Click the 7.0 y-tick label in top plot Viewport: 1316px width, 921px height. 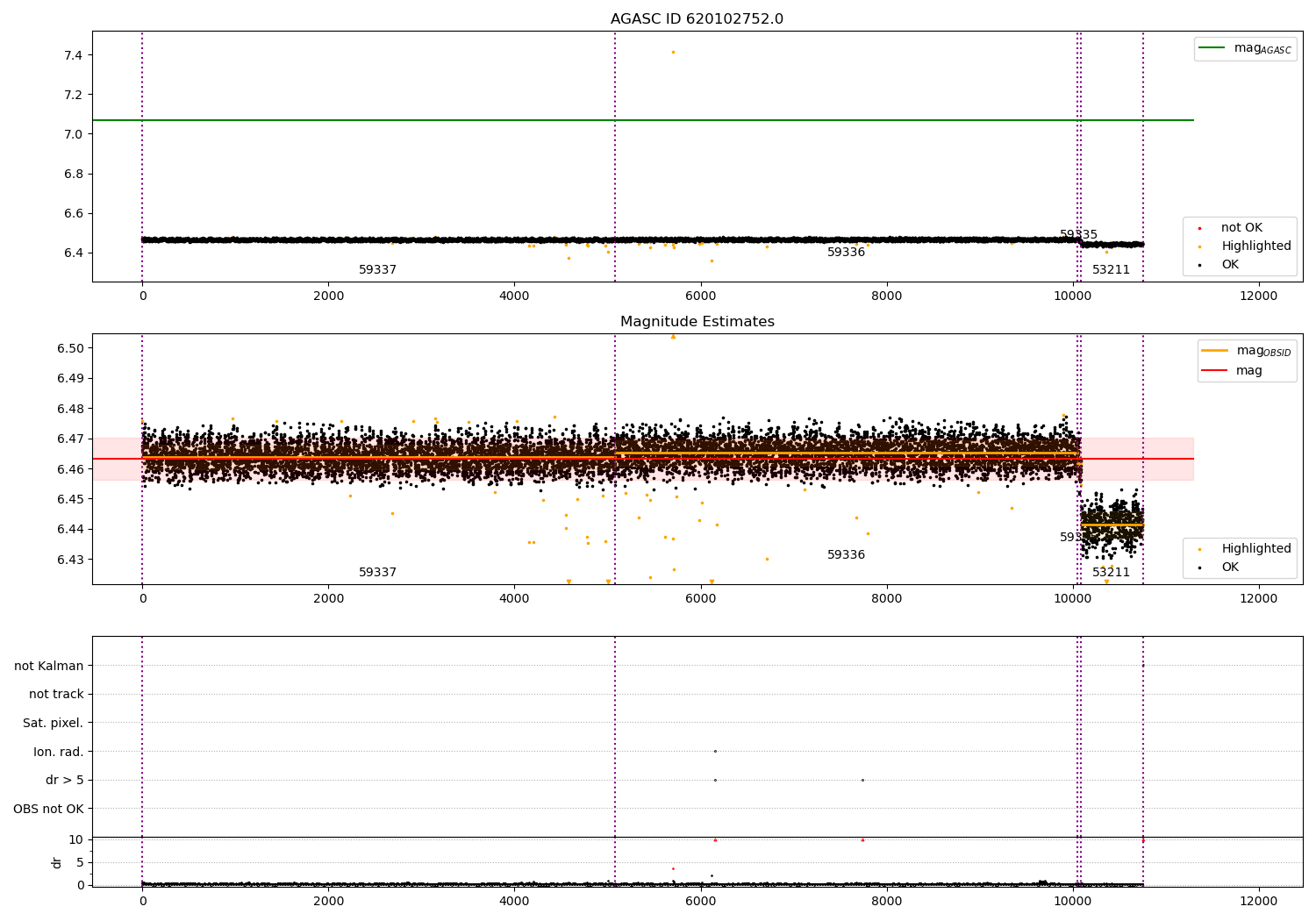[x=73, y=134]
